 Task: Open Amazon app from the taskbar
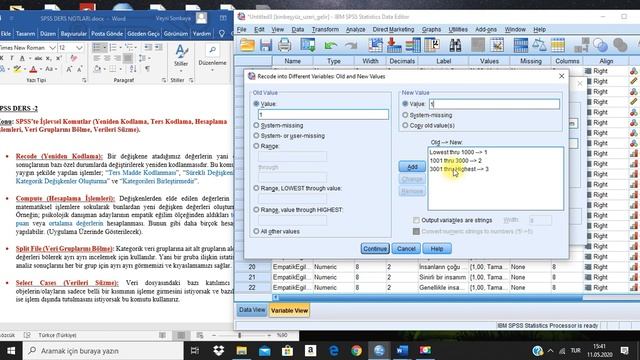(311, 350)
